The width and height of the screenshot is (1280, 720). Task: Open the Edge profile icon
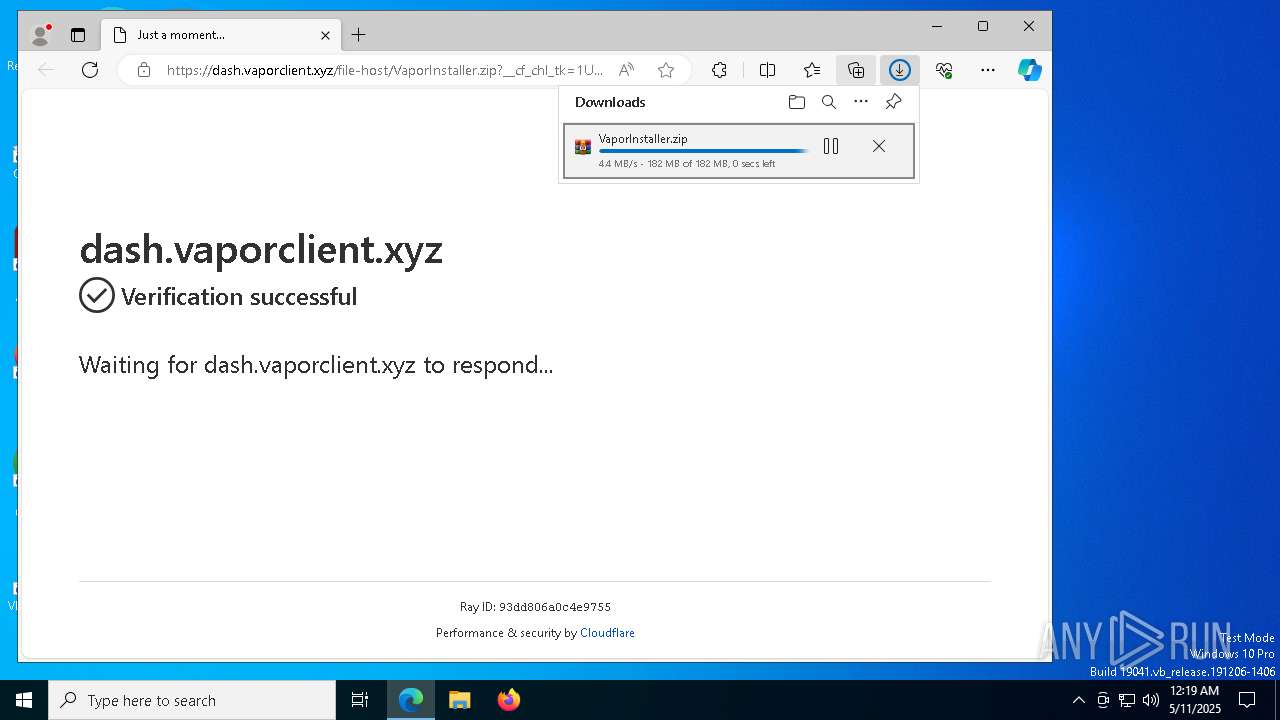[41, 35]
